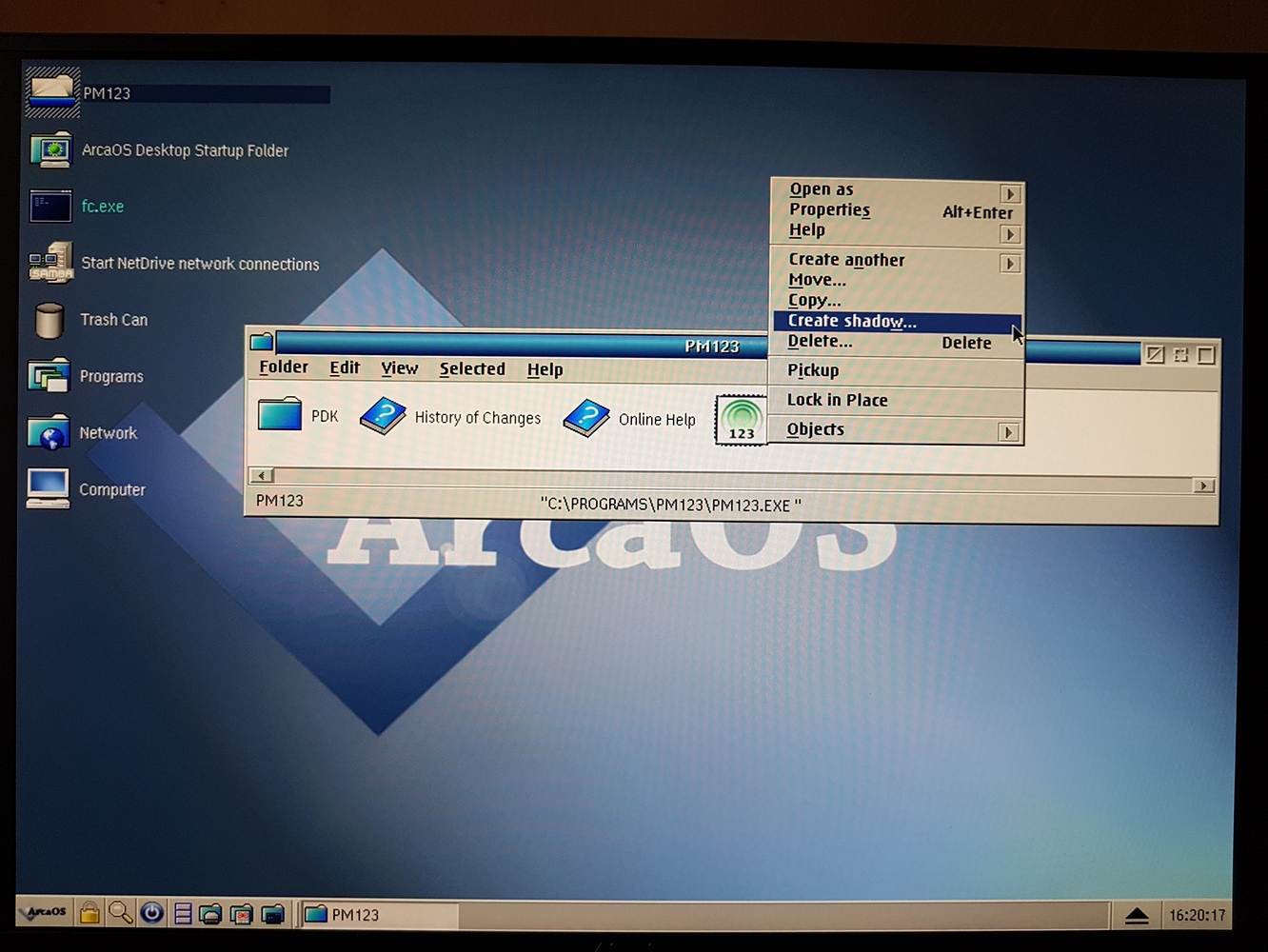Click the magnifying glass search icon in taskbar
The image size is (1268, 952).
120,913
